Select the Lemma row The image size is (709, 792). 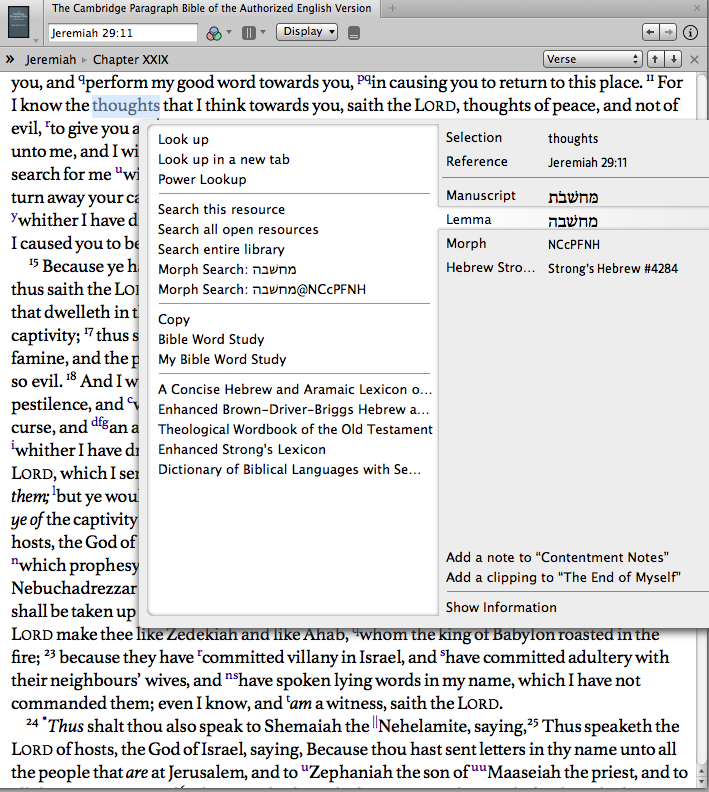pos(573,220)
